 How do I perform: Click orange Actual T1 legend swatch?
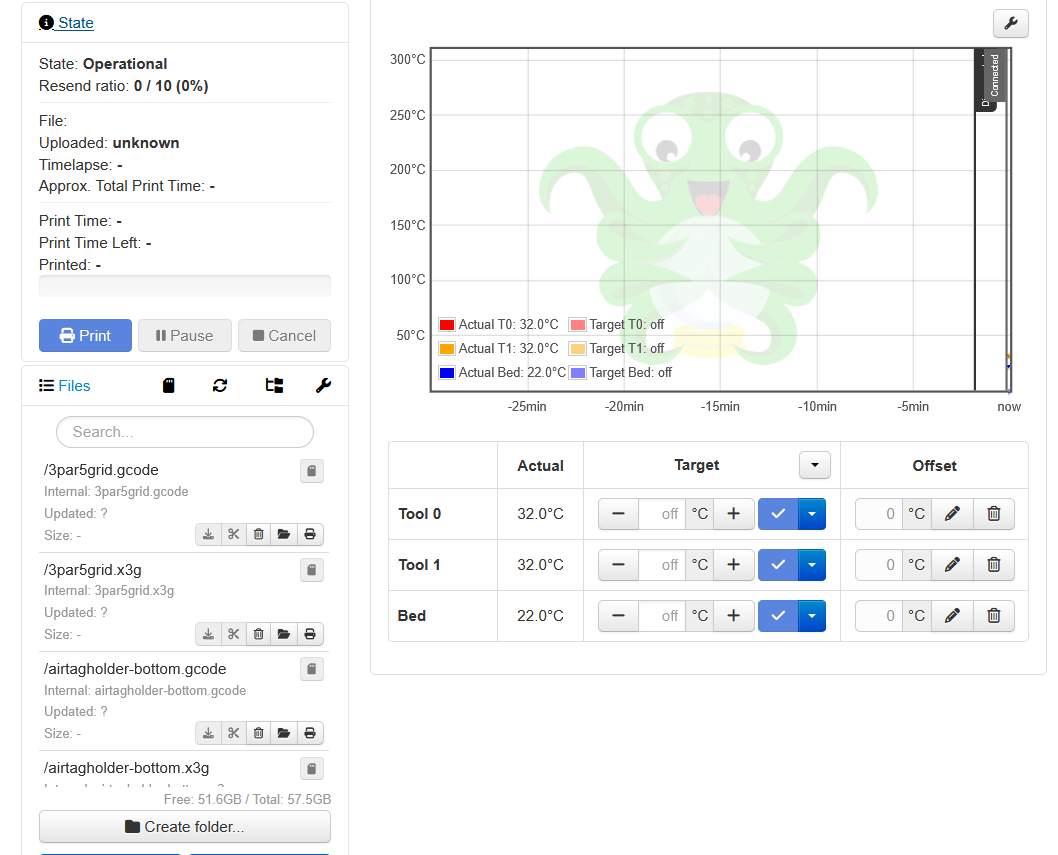pos(447,349)
